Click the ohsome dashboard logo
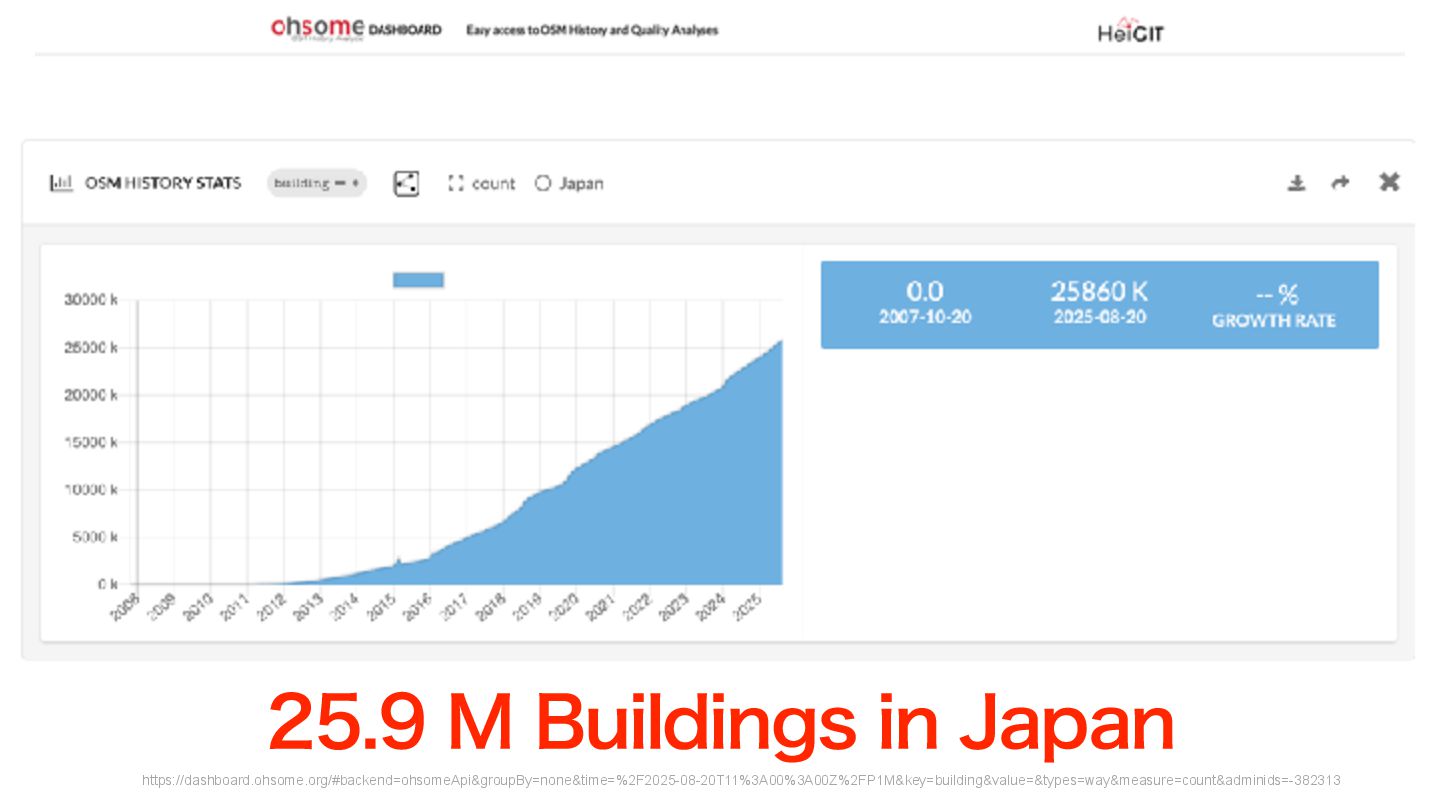Image resolution: width=1440 pixels, height=810 pixels. click(x=356, y=29)
